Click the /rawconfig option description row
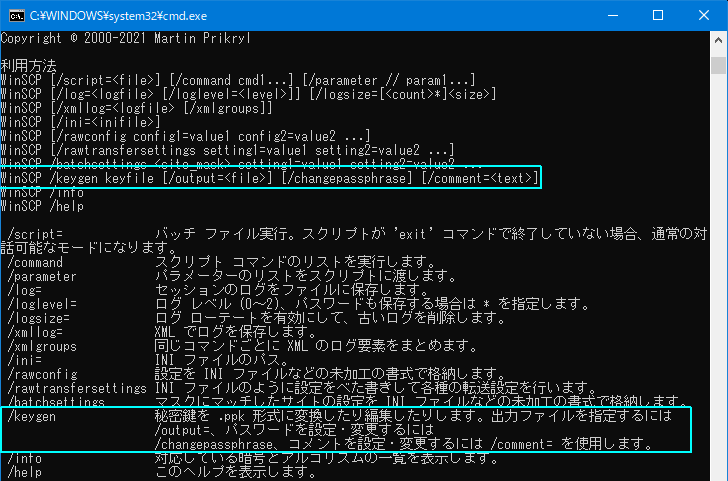This screenshot has height=481, width=728. pyautogui.click(x=256, y=374)
